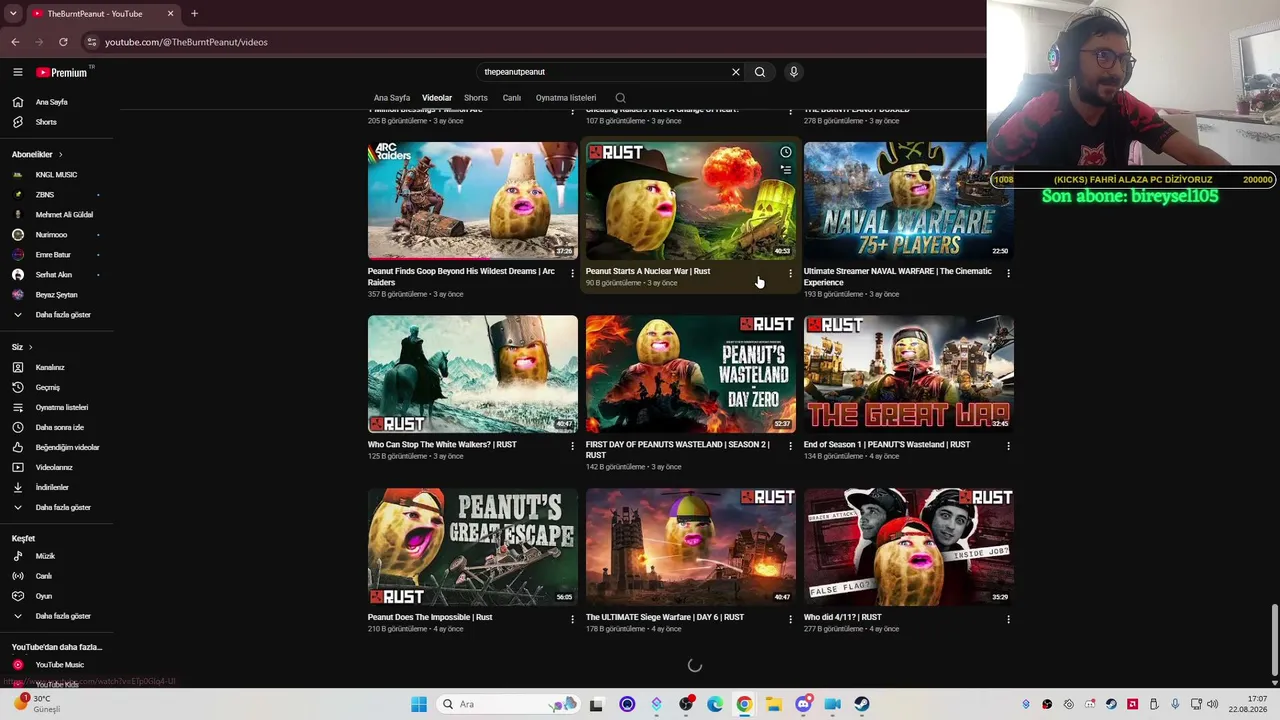Click the magnifier search button beside the search box
The image size is (1280, 720).
coord(760,72)
